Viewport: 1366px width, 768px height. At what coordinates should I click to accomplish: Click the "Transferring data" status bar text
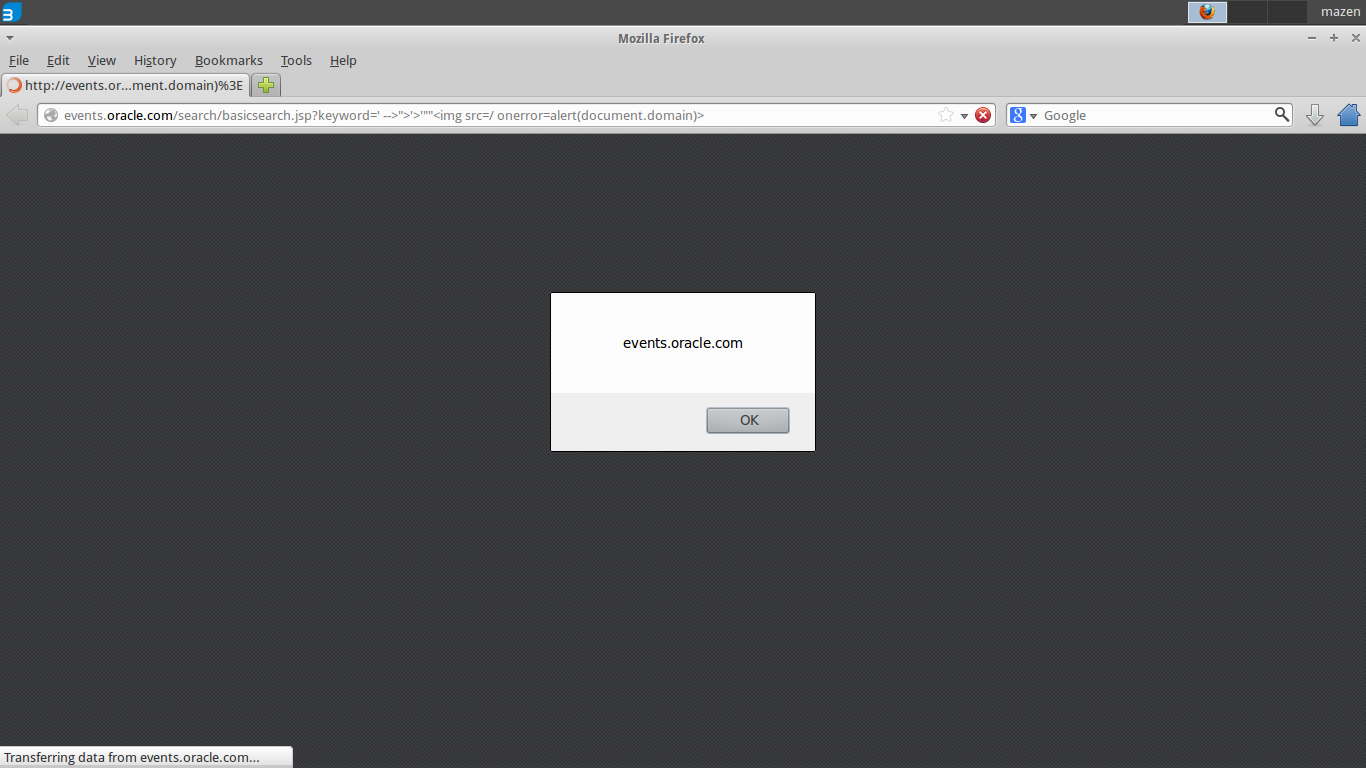point(132,757)
